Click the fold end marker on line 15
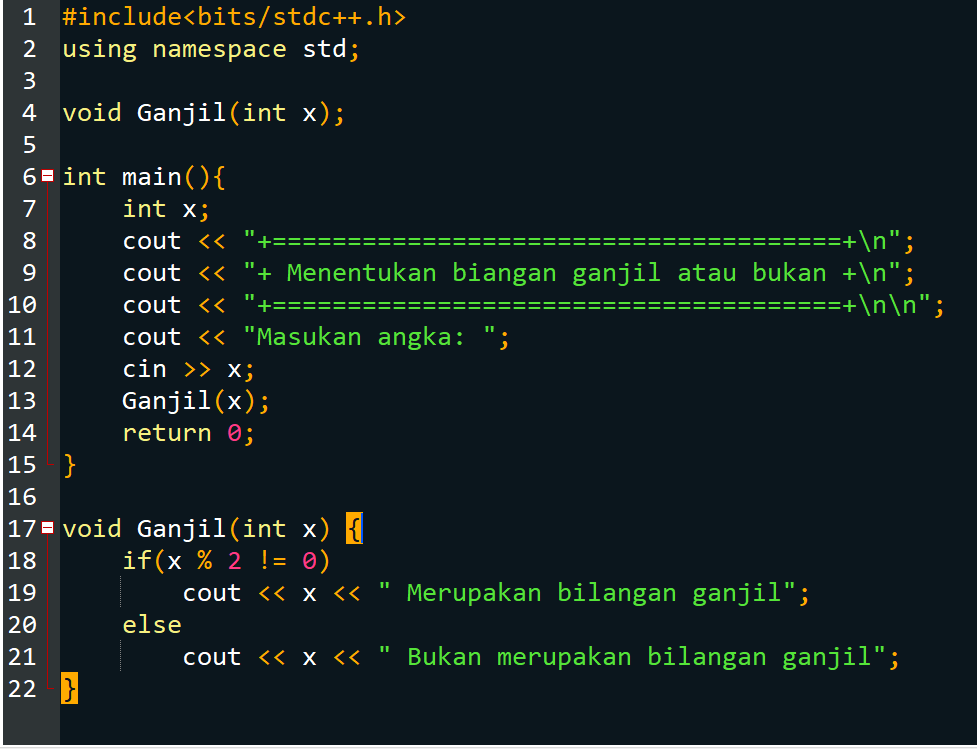977x749 pixels. pyautogui.click(x=47, y=464)
